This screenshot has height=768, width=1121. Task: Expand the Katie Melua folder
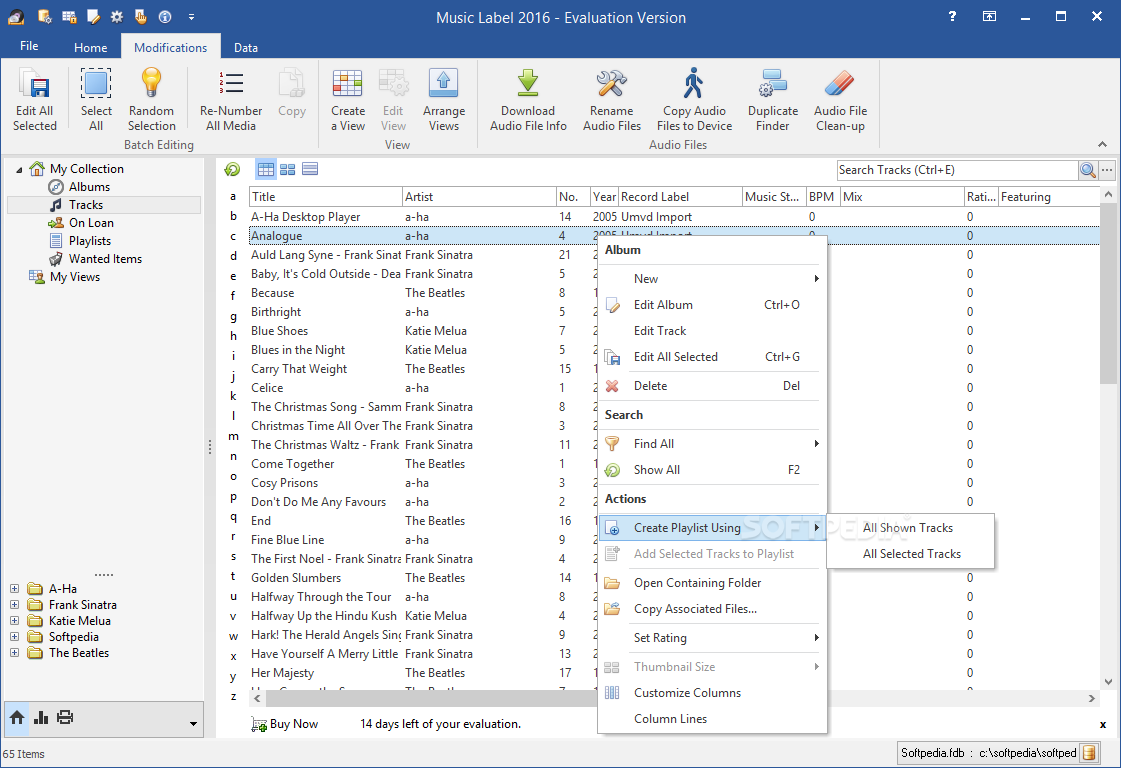click(14, 621)
